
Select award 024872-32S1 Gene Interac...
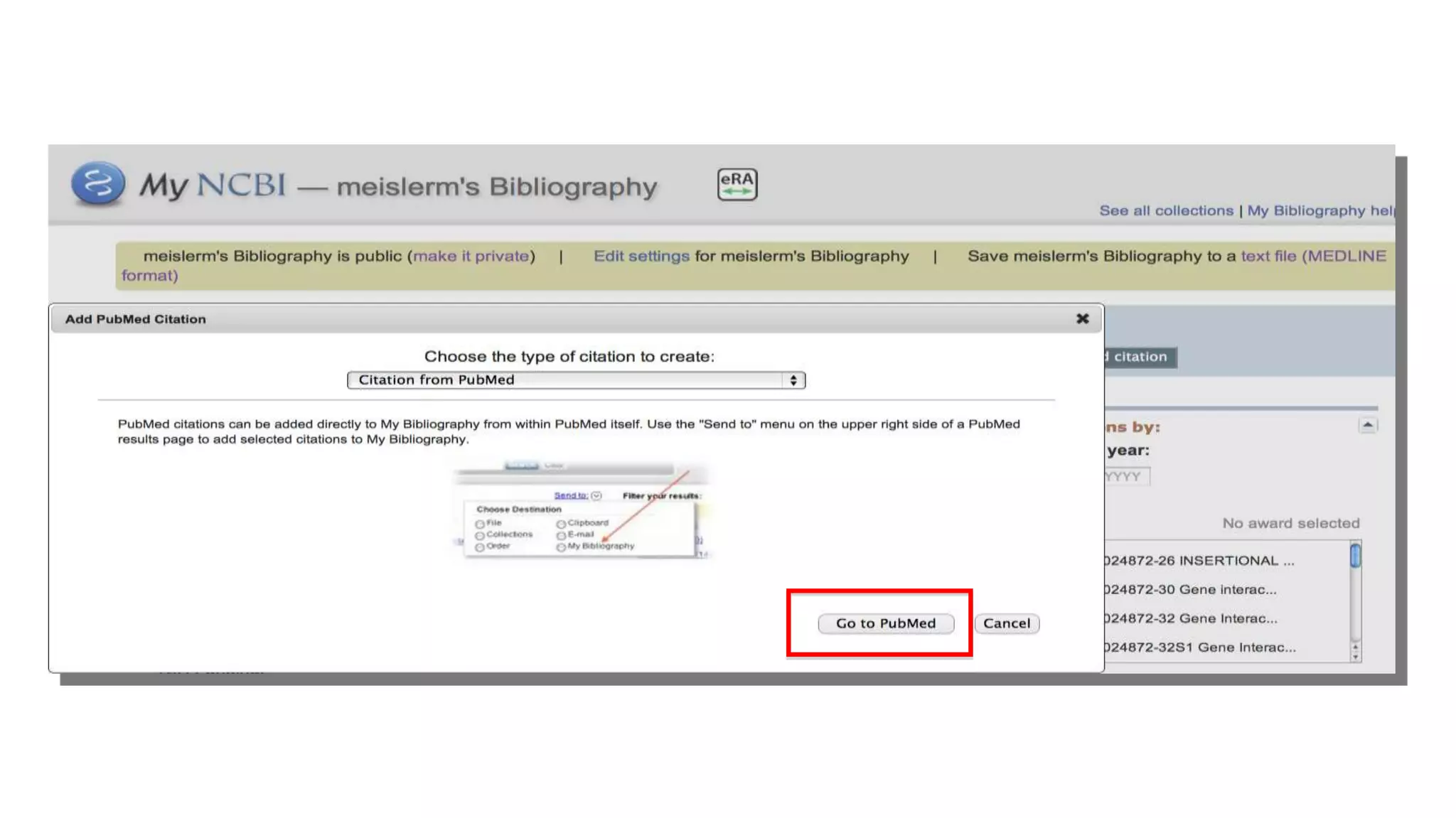(1200, 647)
